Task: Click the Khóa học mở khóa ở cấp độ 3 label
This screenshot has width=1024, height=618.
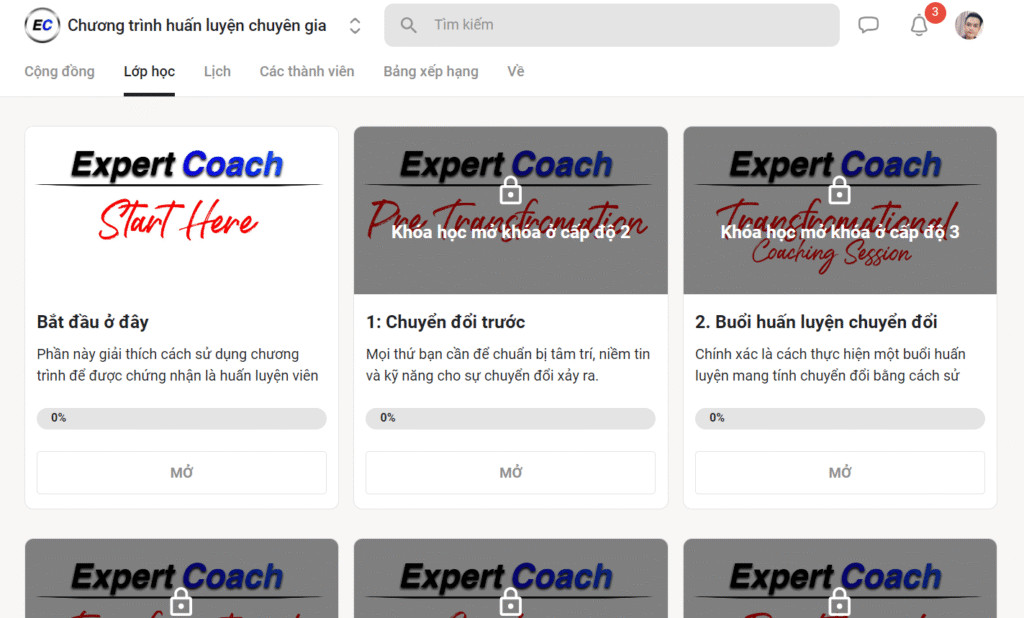Action: (840, 232)
